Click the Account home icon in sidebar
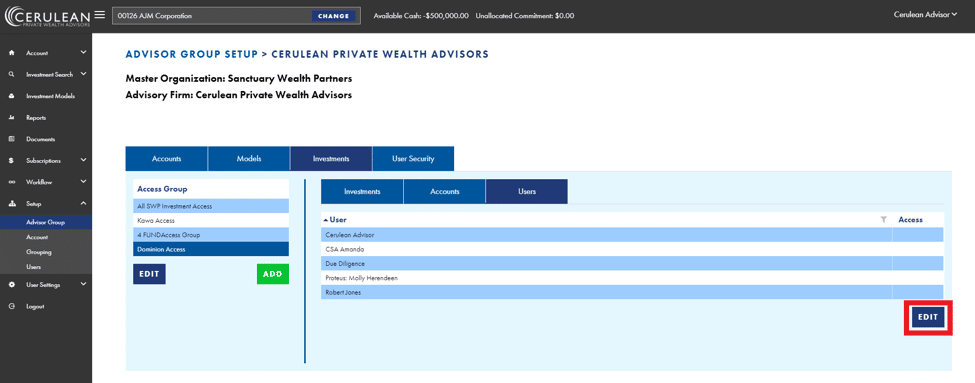The height and width of the screenshot is (383, 975). pos(12,53)
